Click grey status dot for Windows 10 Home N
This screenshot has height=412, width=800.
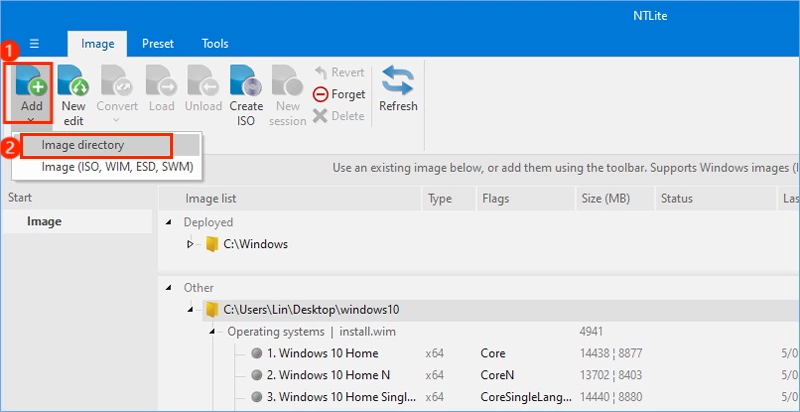click(257, 375)
